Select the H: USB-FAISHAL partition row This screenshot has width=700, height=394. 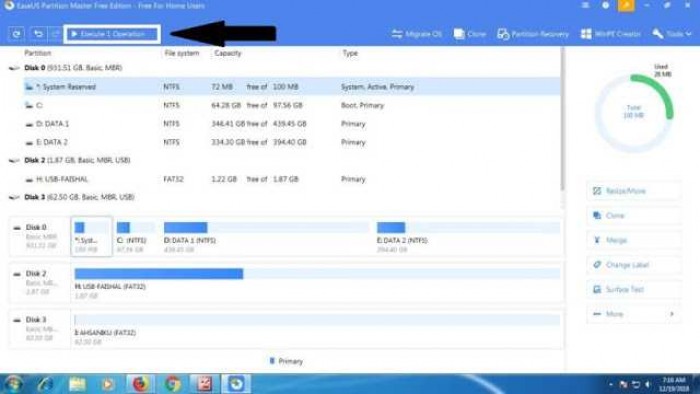[x=292, y=179]
